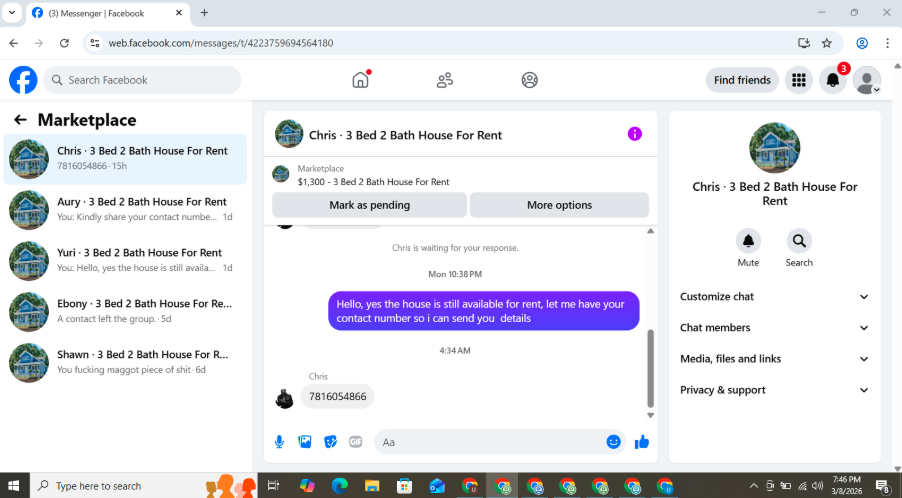Reload the page with the refresh icon
Screen dimensions: 902x498
click(64, 43)
